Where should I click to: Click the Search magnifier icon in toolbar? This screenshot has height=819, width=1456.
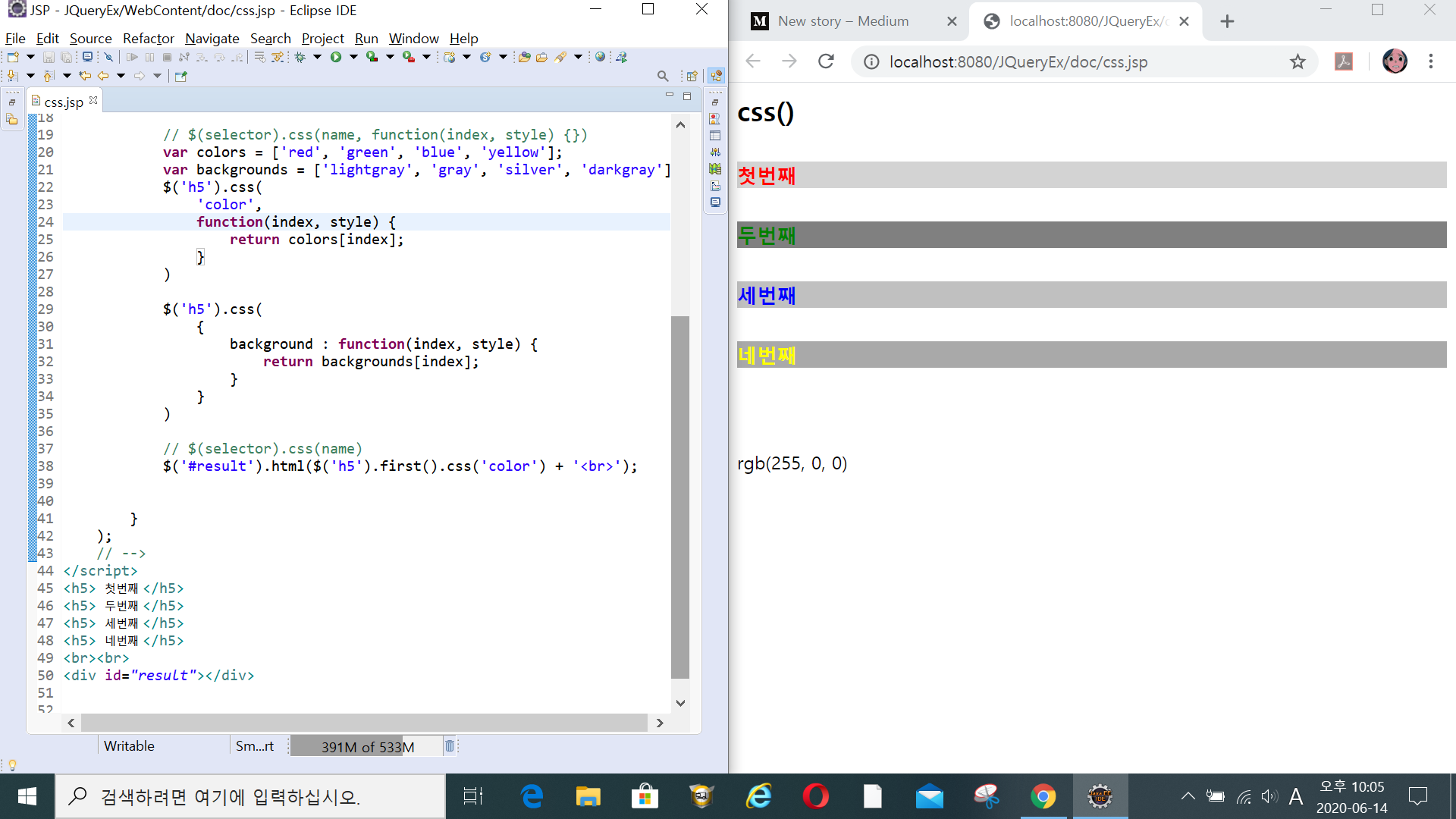click(x=663, y=76)
